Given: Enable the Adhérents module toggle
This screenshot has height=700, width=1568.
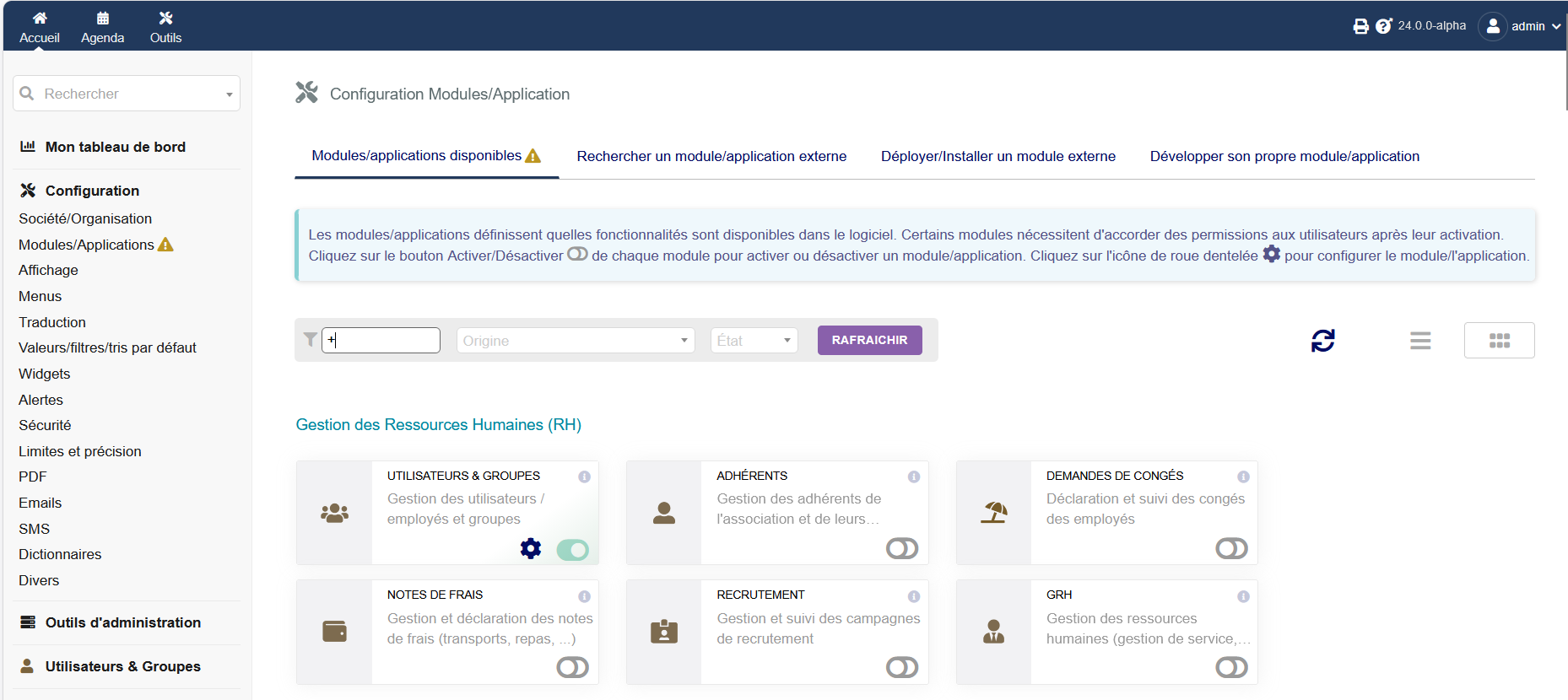Looking at the screenshot, I should (902, 549).
